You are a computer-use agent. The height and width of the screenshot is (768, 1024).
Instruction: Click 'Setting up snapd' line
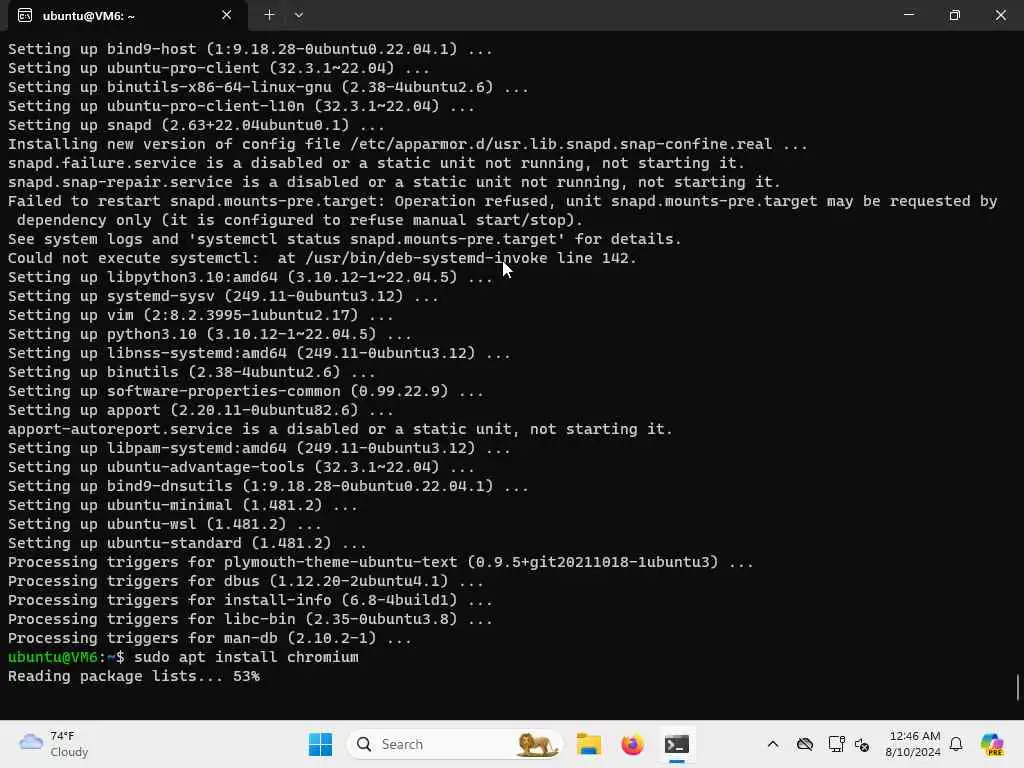click(196, 125)
